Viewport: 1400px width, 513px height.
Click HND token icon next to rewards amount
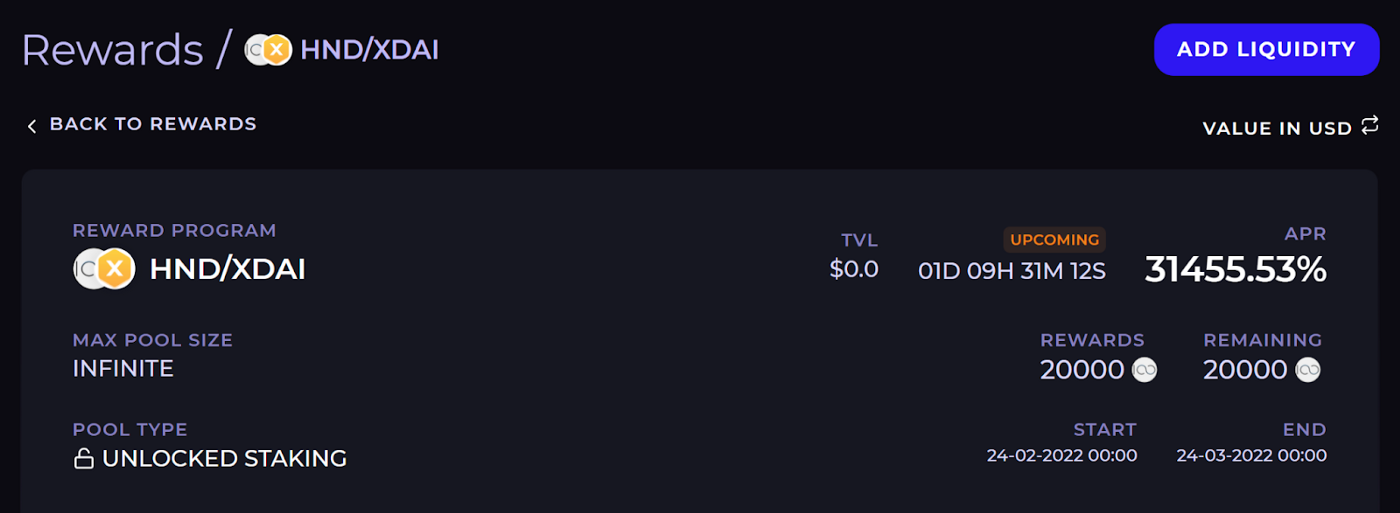[x=1144, y=370]
